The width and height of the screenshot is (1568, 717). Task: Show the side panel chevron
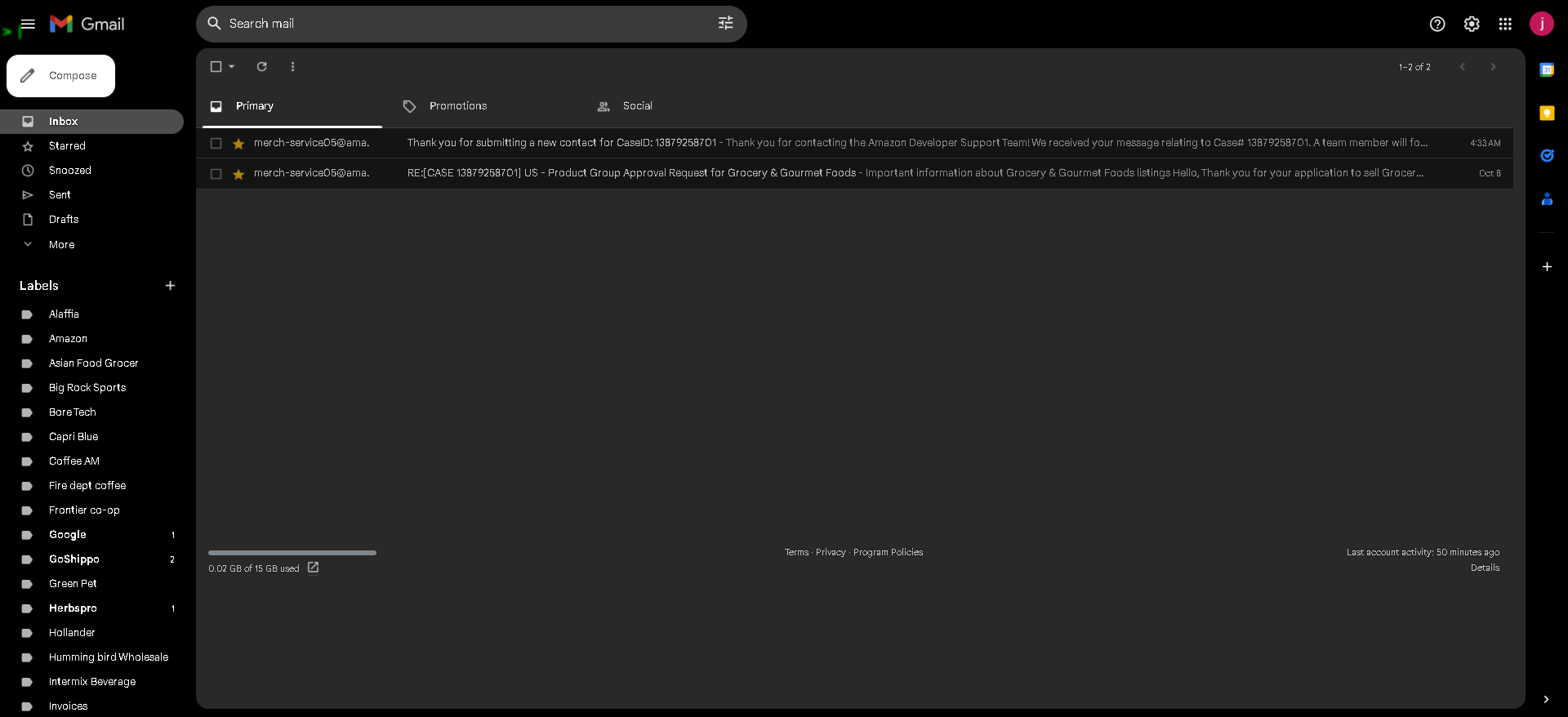point(1546,699)
